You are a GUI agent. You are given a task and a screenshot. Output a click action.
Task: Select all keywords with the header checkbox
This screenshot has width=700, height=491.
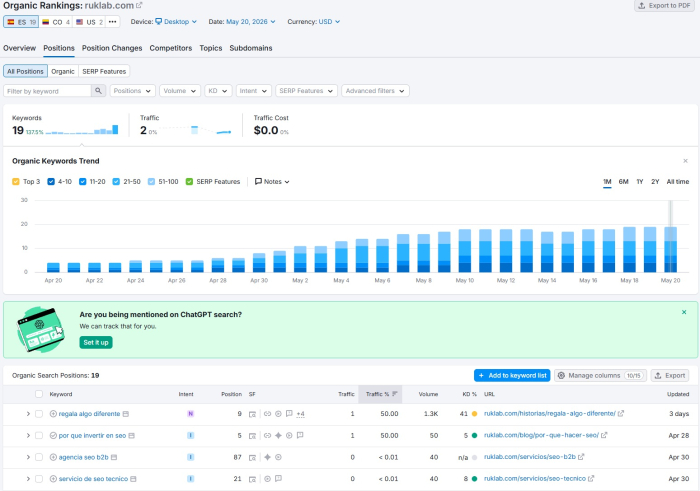39,394
